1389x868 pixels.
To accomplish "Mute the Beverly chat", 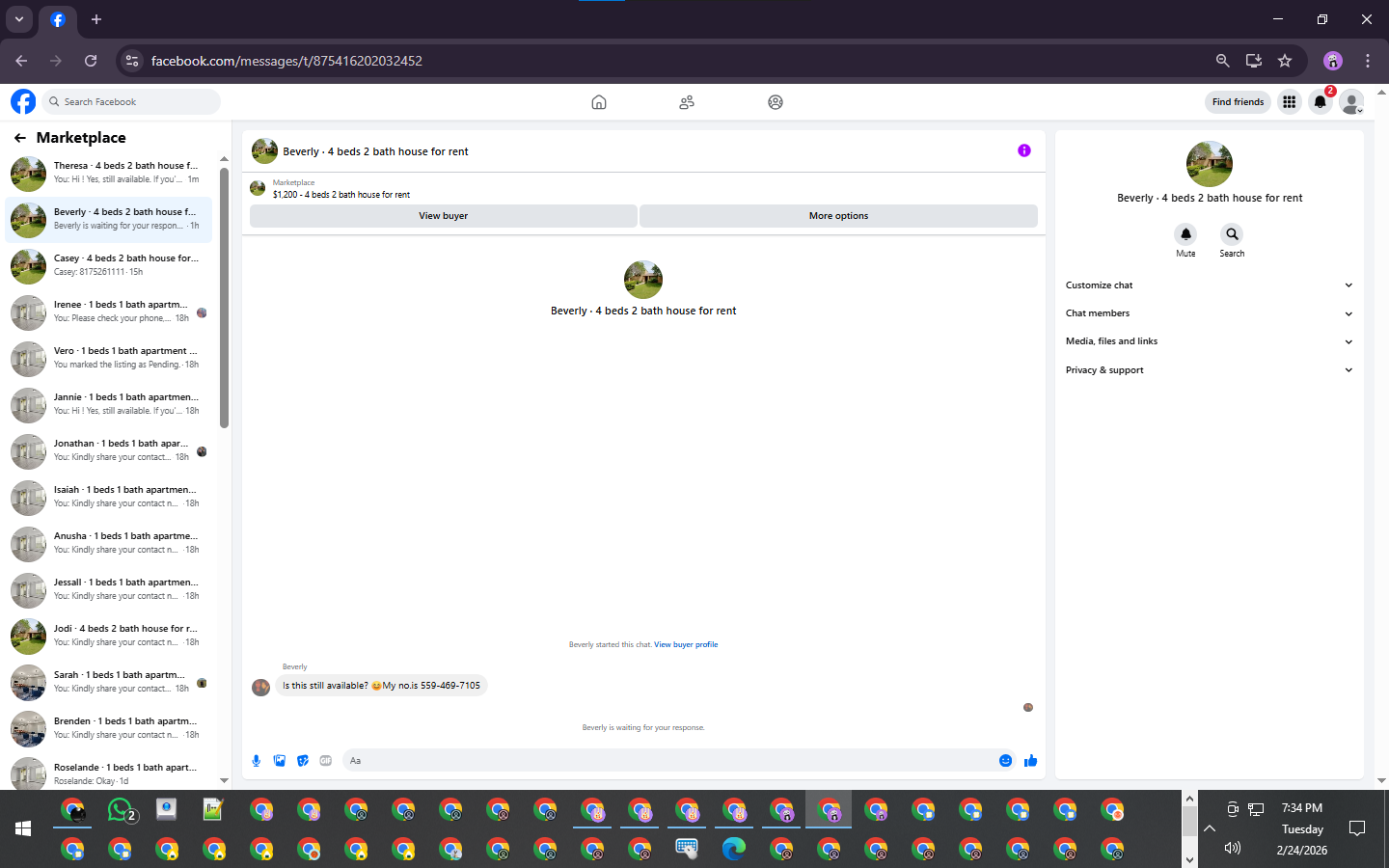I will 1185,234.
